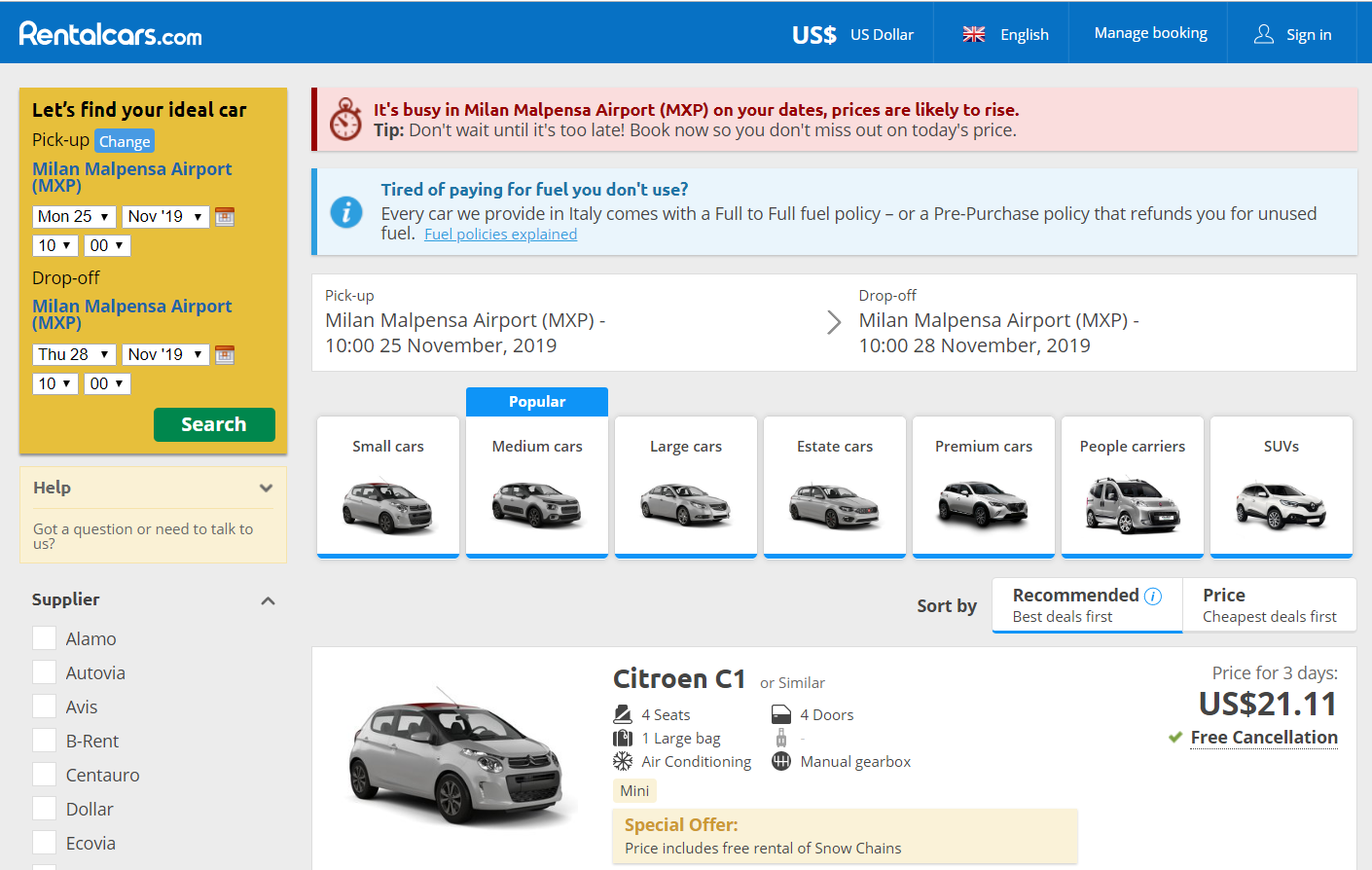Select the People carriers car image
1372x870 pixels.
click(x=1132, y=506)
